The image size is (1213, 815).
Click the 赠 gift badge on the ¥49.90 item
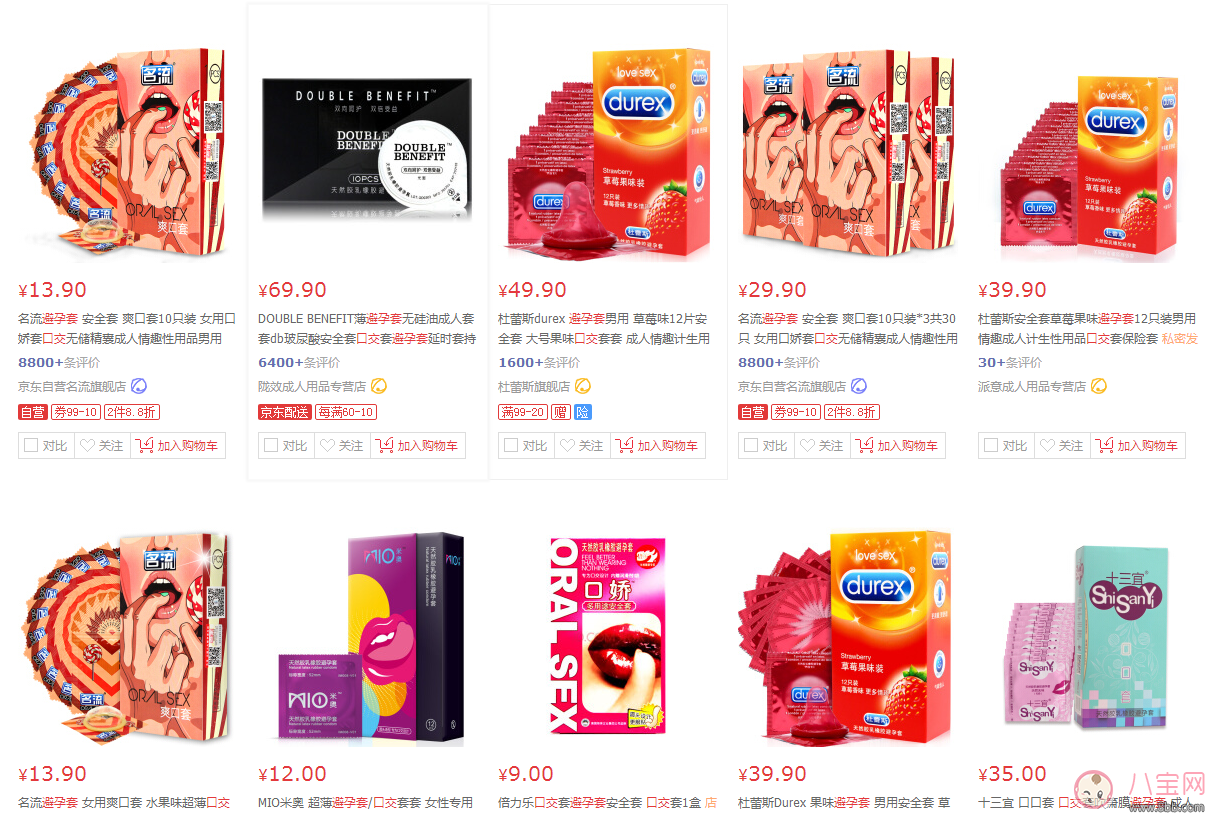tap(560, 412)
